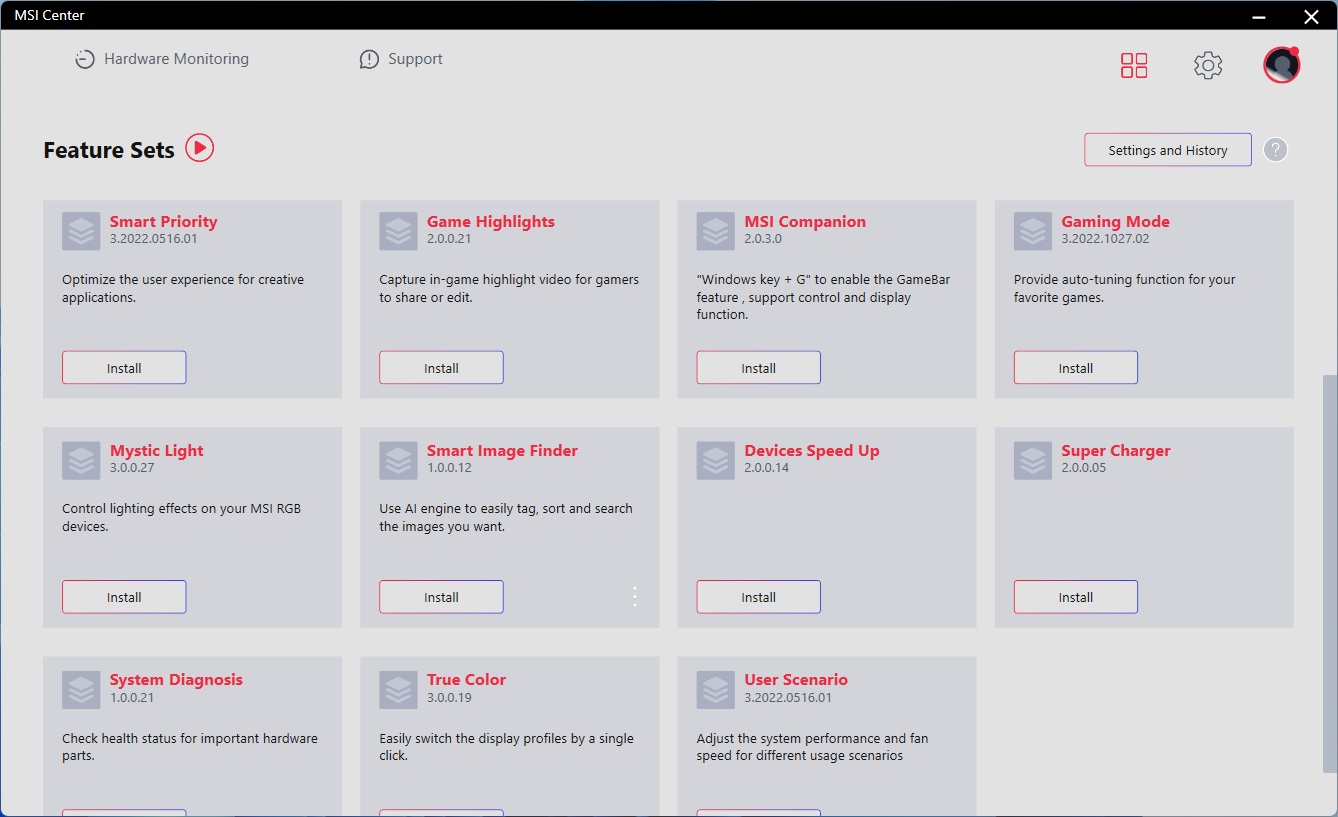Click the Mystic Light stack icon
Screen dimensions: 1338x817
pos(81,460)
